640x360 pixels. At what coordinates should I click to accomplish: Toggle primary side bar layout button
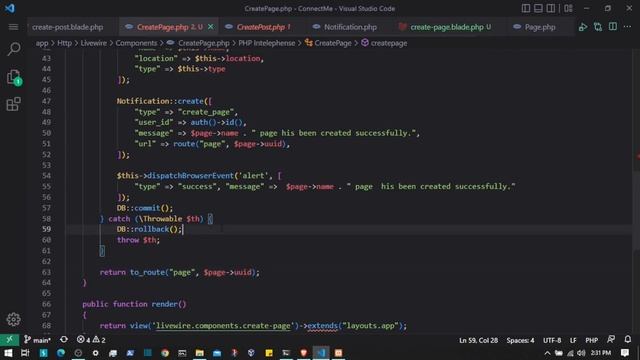pos(526,8)
